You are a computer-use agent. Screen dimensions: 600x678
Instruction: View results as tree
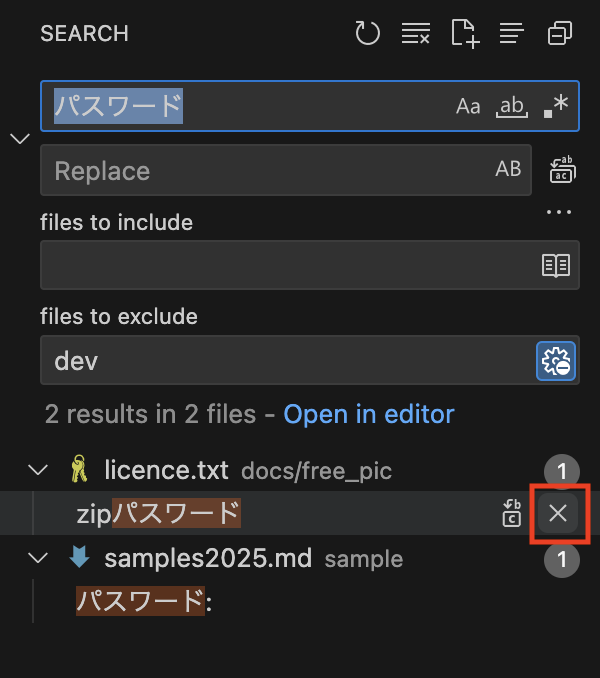pyautogui.click(x=512, y=33)
